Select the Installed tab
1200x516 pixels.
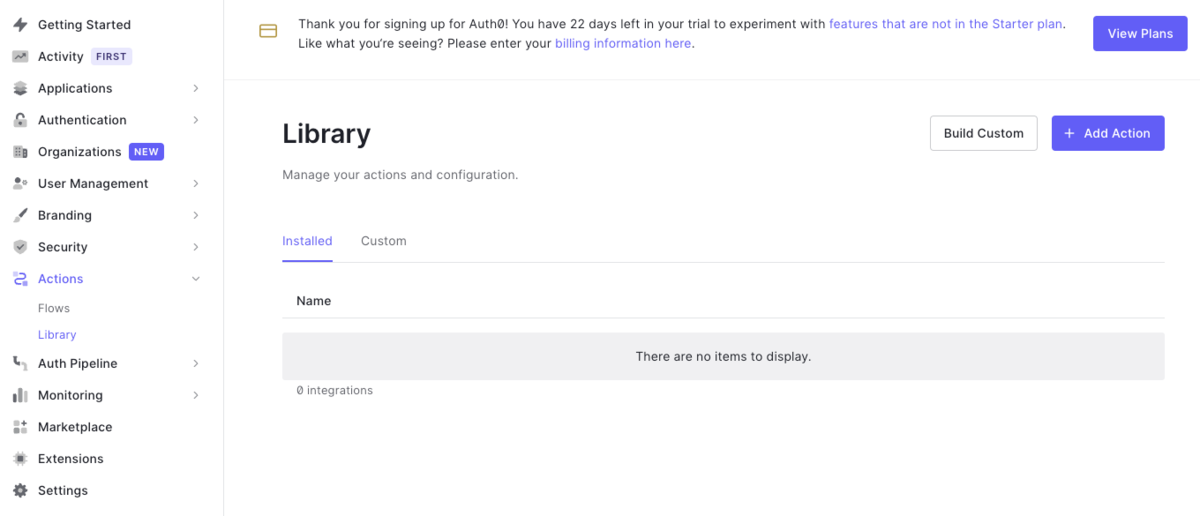[307, 241]
